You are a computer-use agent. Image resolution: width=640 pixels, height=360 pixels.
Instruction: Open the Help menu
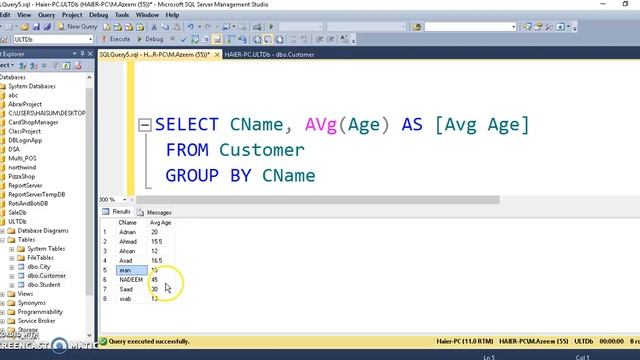tap(172, 15)
